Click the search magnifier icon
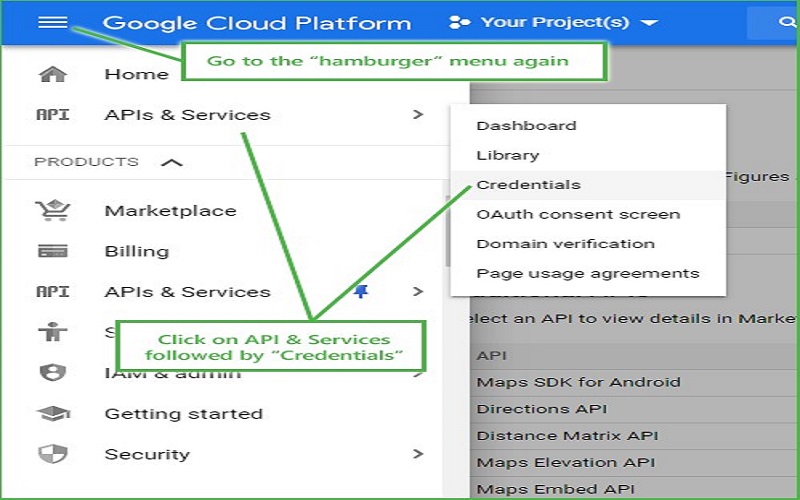800x500 pixels. (786, 22)
